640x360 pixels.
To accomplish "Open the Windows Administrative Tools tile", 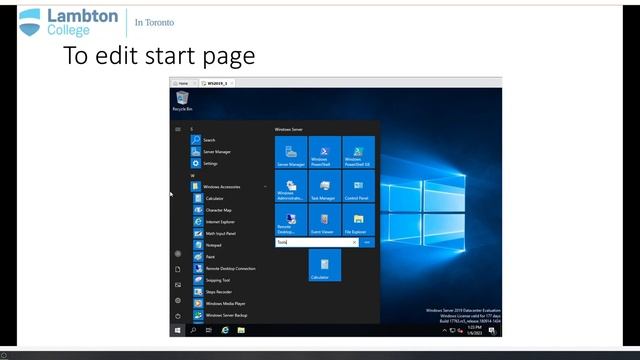I will 291,186.
